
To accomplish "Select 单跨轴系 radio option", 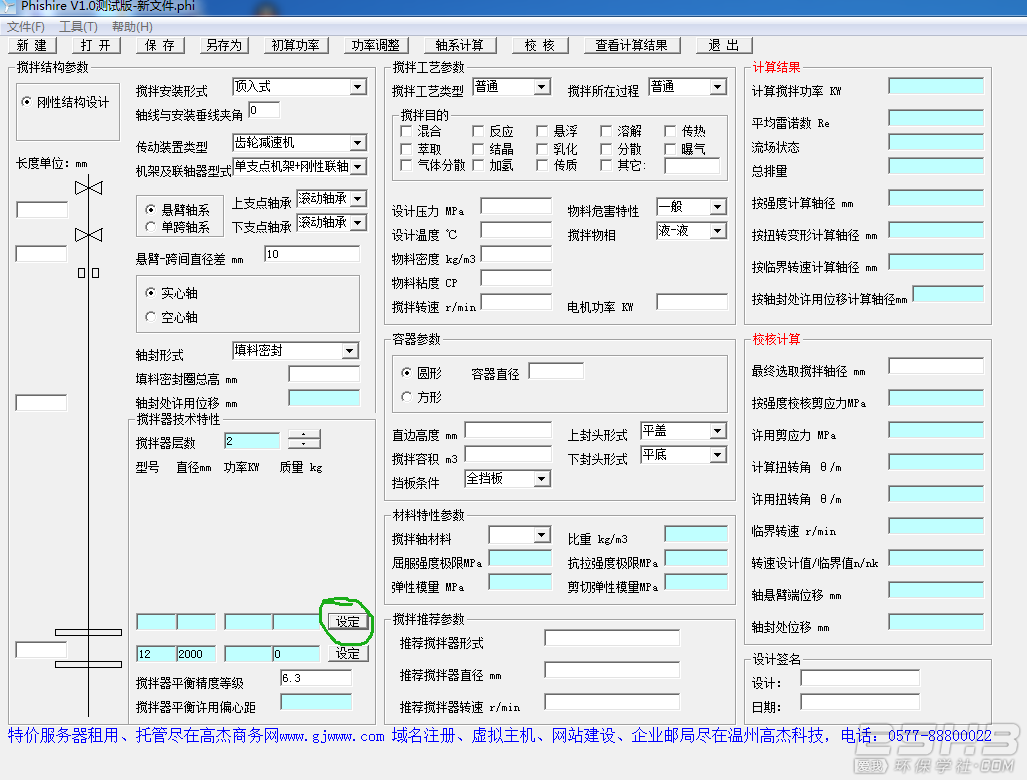I will [x=177, y=227].
